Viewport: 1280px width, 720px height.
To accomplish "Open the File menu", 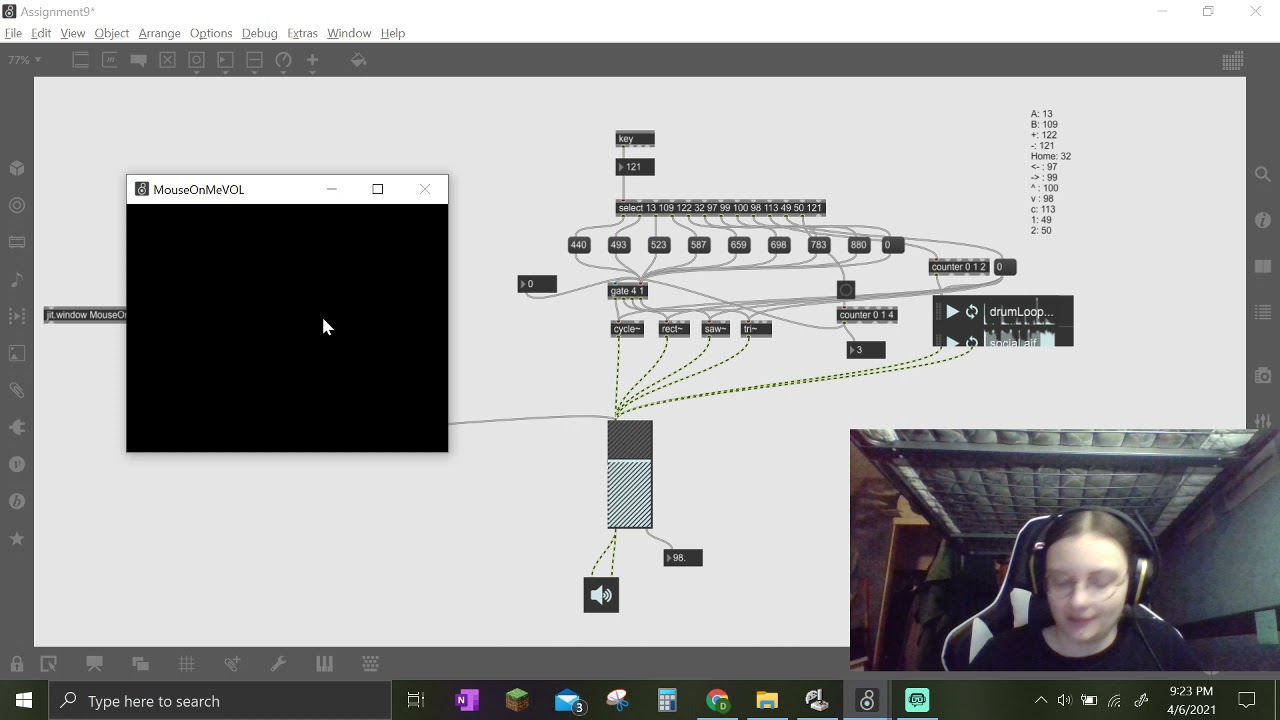I will click(x=13, y=33).
